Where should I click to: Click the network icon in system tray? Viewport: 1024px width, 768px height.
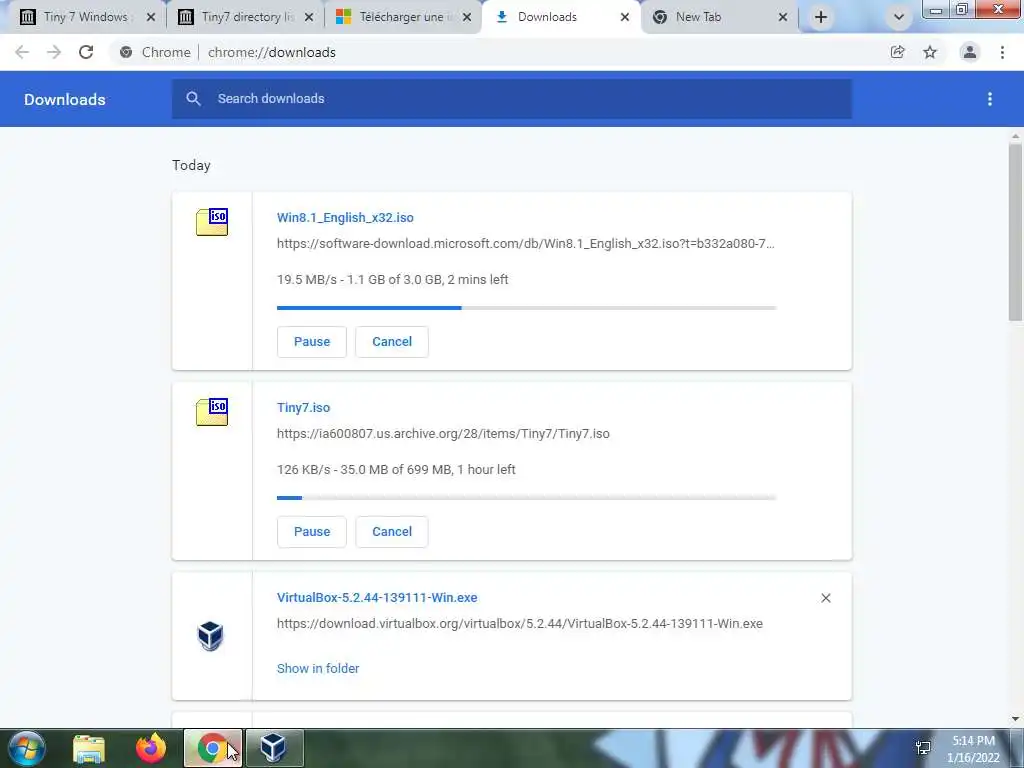pyautogui.click(x=923, y=748)
